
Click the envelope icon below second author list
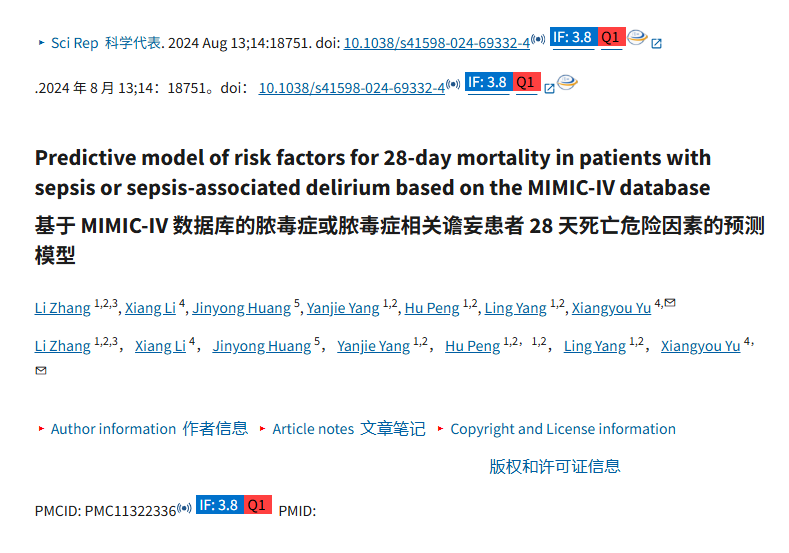[x=41, y=370]
